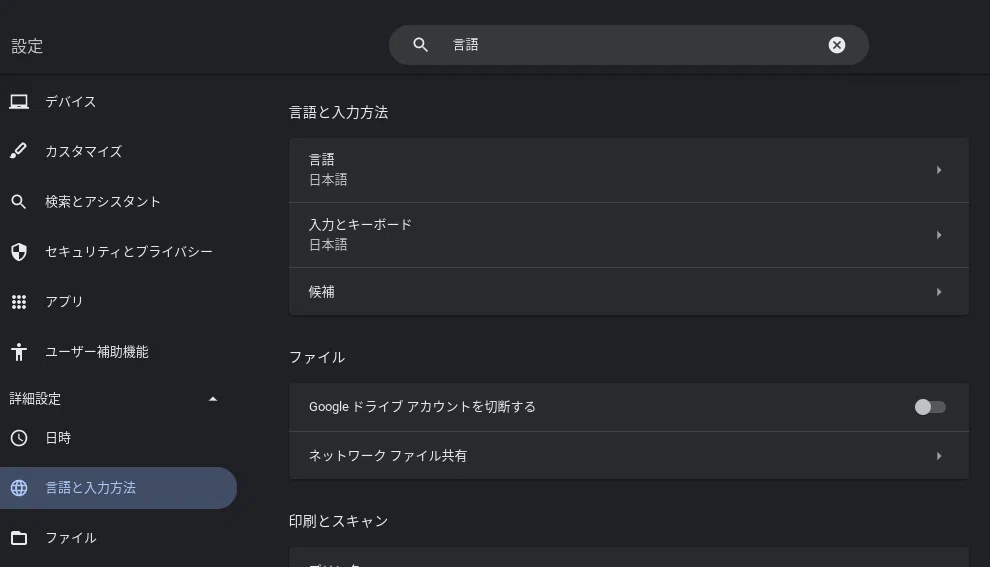The image size is (990, 567).
Task: Open the 入力とキーボード settings row
Action: (629, 235)
